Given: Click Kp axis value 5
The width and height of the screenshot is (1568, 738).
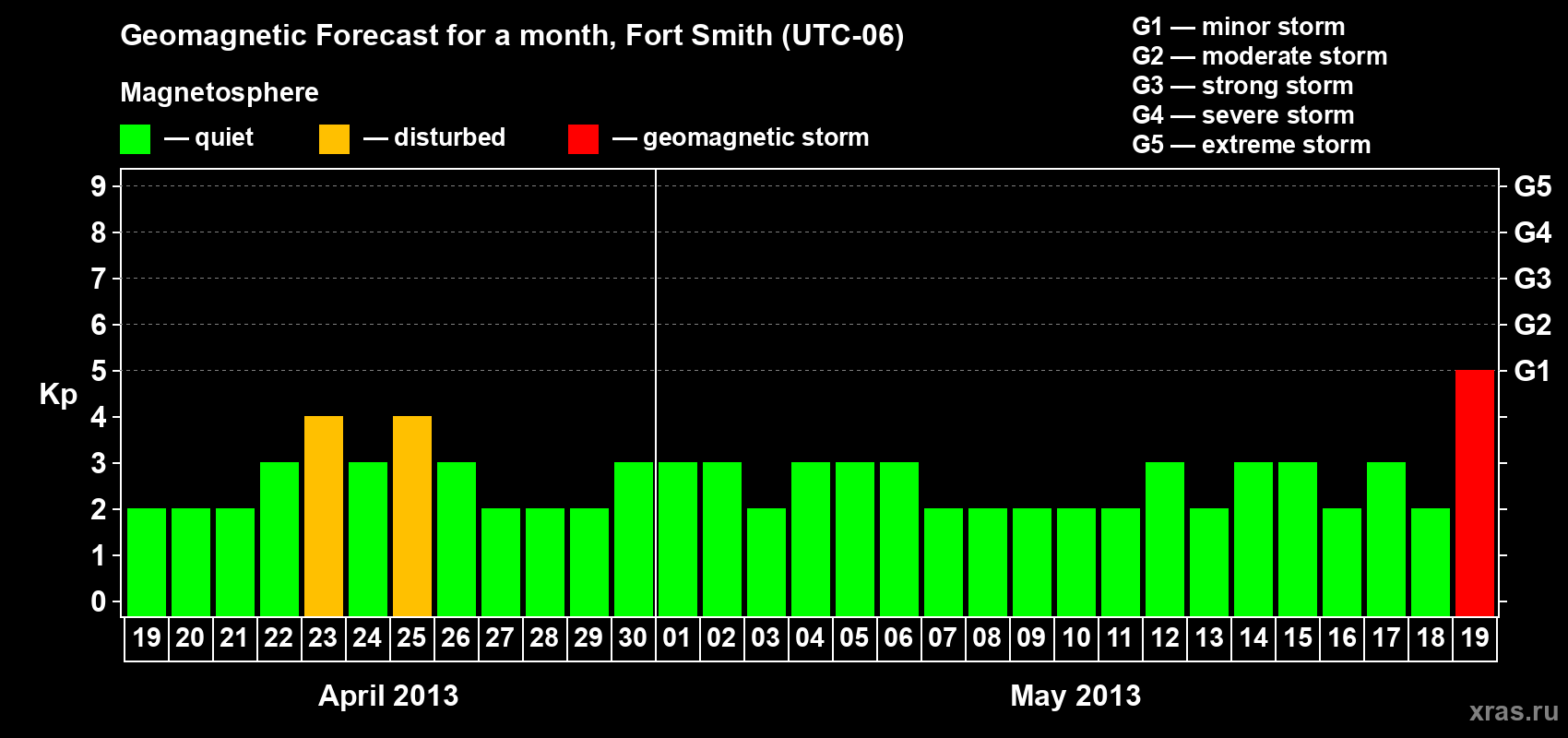Looking at the screenshot, I should 99,371.
